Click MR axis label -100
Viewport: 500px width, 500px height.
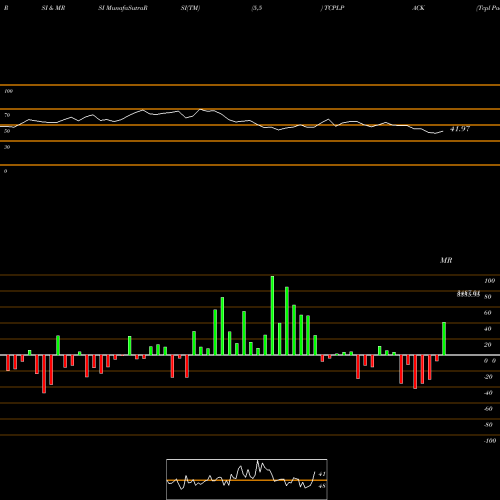[489, 441]
